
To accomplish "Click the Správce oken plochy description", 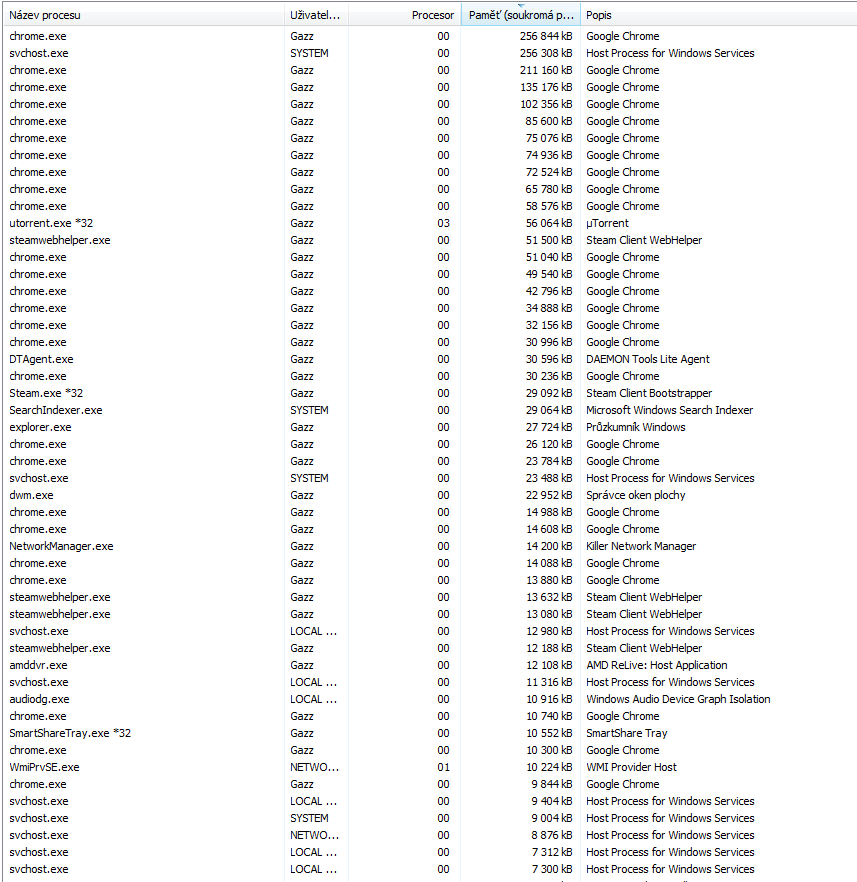I will 635,495.
